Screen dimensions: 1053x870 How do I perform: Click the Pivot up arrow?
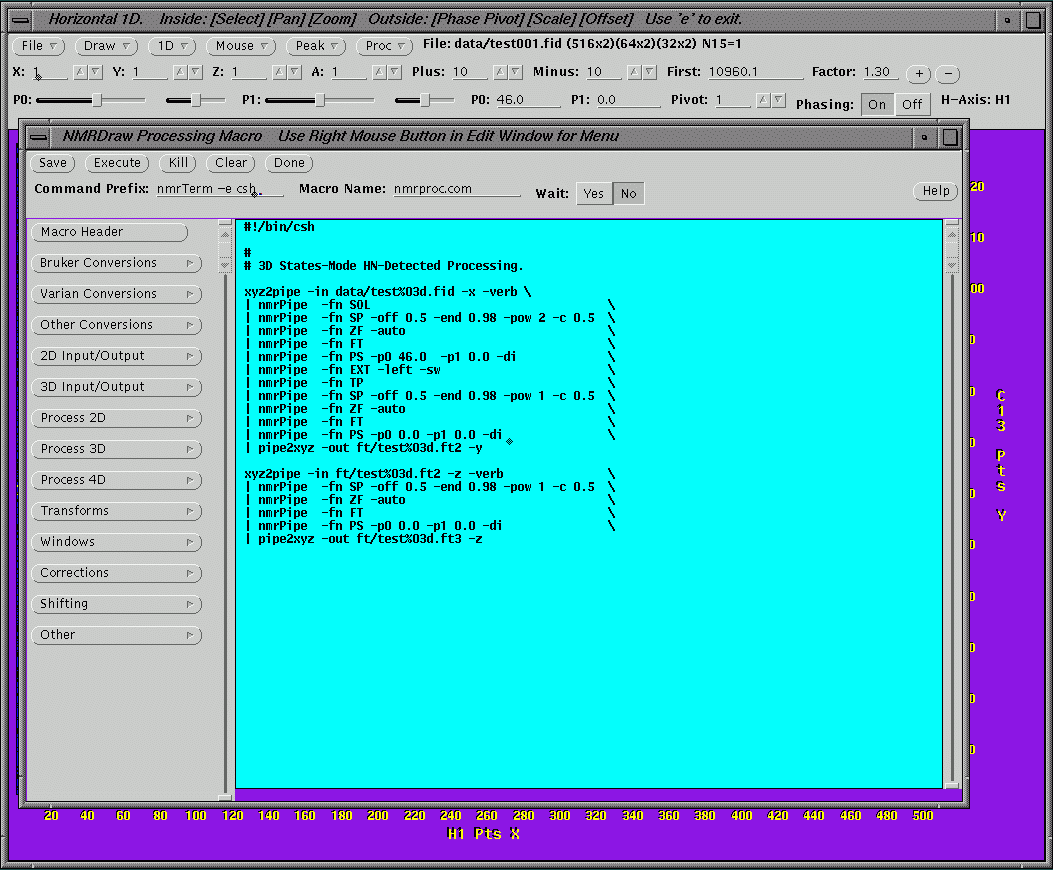764,99
